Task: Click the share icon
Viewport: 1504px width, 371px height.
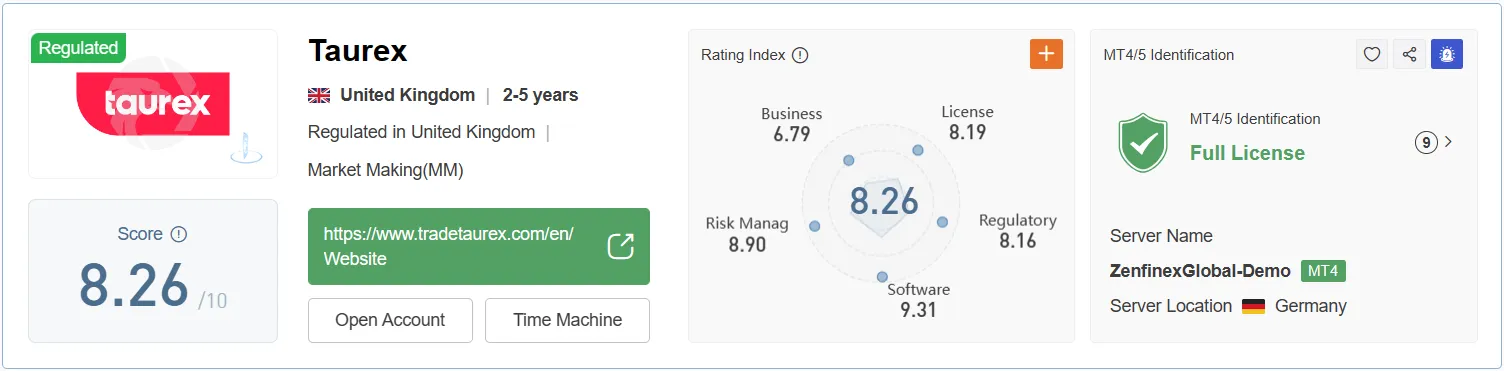Action: tap(1409, 54)
